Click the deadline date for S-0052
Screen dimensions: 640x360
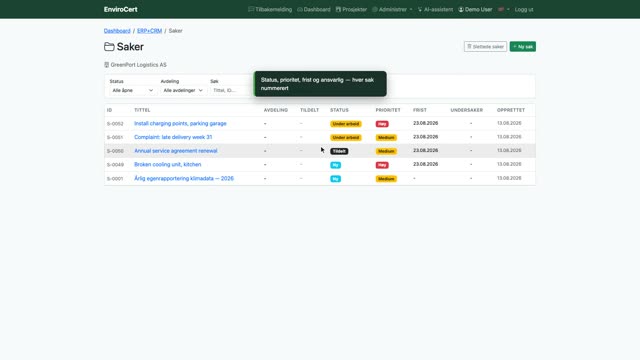[425, 123]
